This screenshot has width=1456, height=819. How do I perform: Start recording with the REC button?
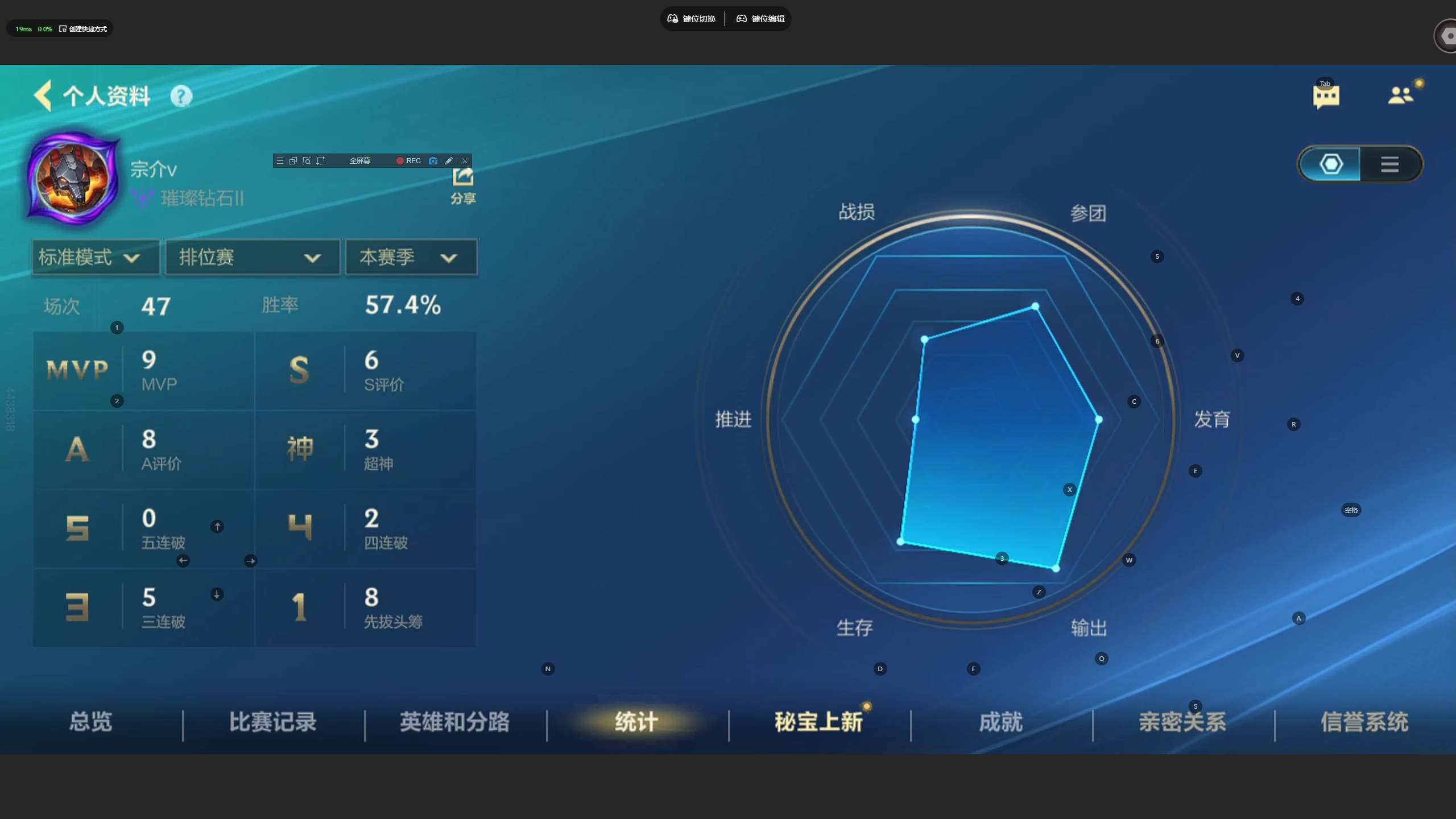pyautogui.click(x=408, y=161)
